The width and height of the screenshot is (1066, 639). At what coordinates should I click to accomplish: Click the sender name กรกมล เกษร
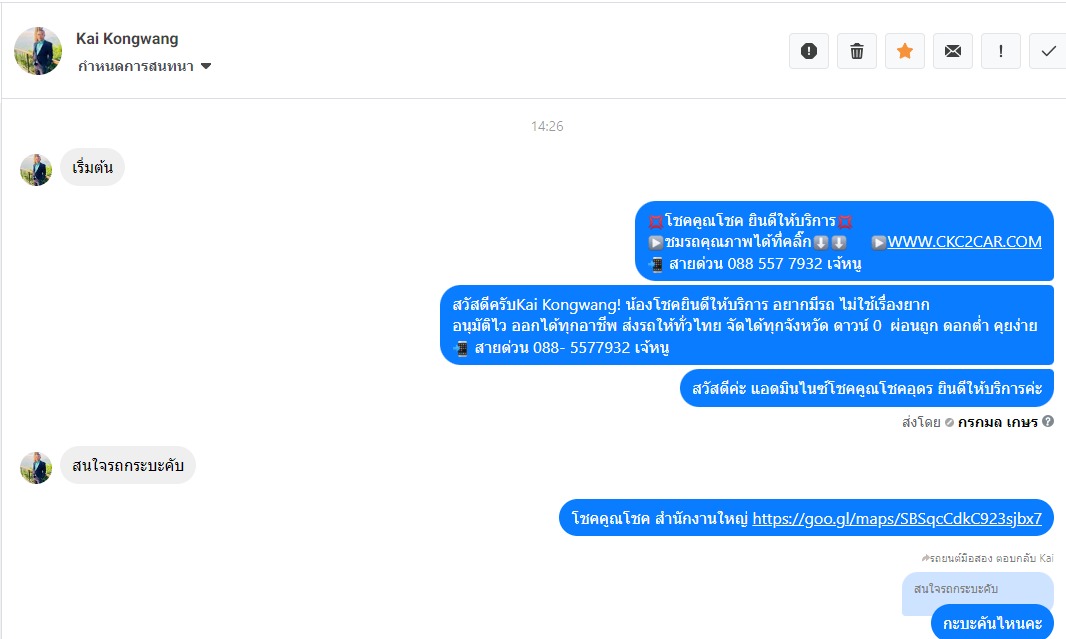pos(997,422)
